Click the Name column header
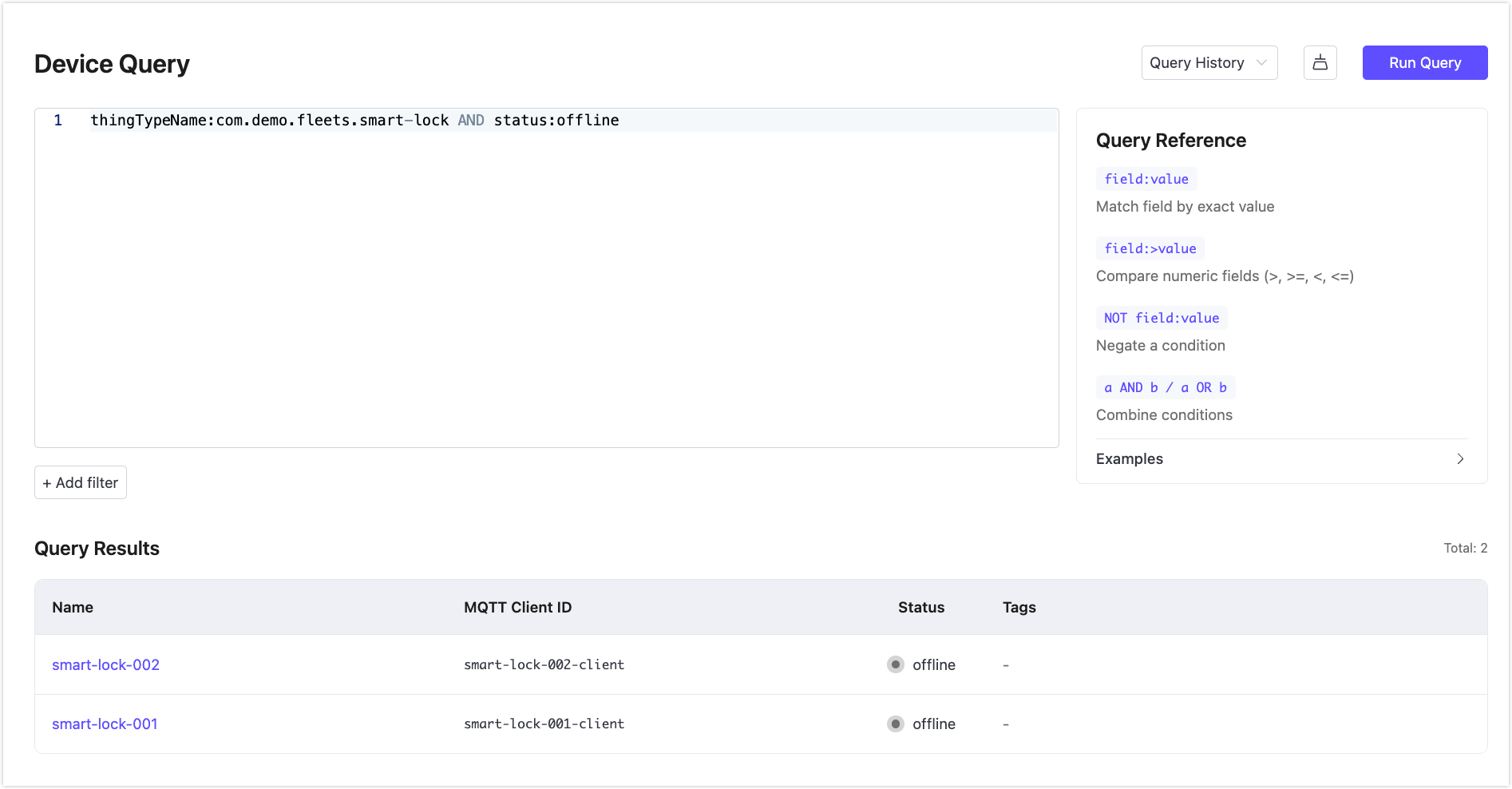This screenshot has width=1512, height=789. [73, 607]
